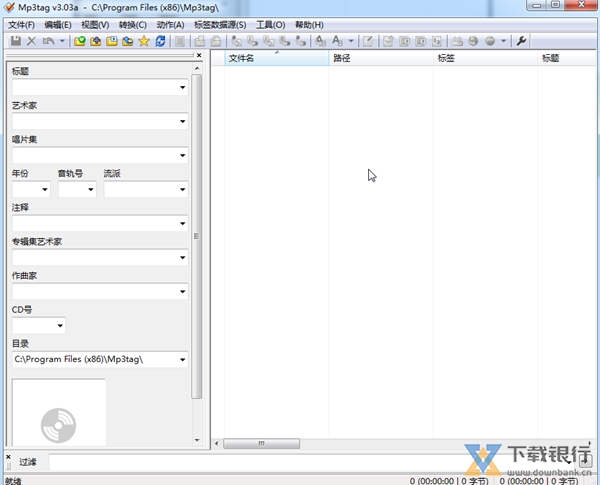Screen dimensions: 600x485
Task: Expand the 目录 directory path dropdown
Action: [x=183, y=359]
